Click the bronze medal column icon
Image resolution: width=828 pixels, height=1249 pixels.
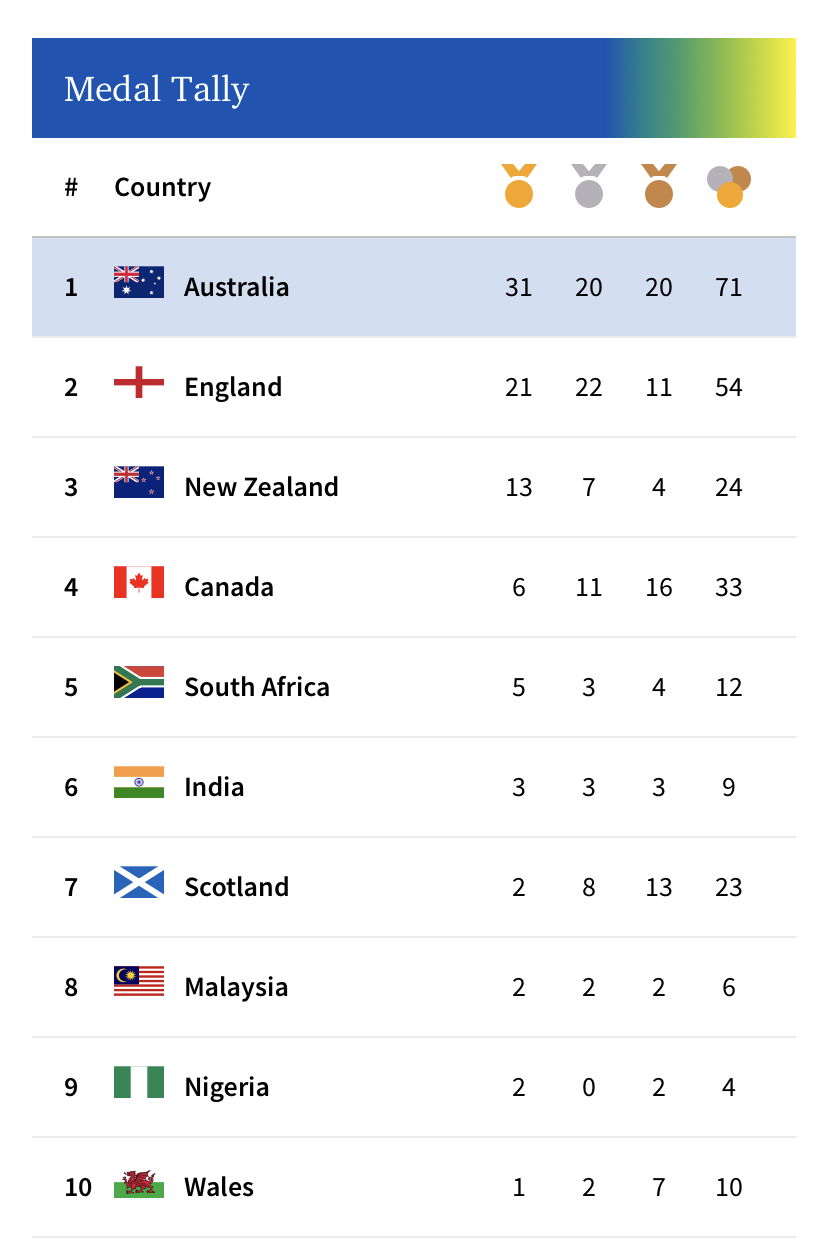click(659, 186)
